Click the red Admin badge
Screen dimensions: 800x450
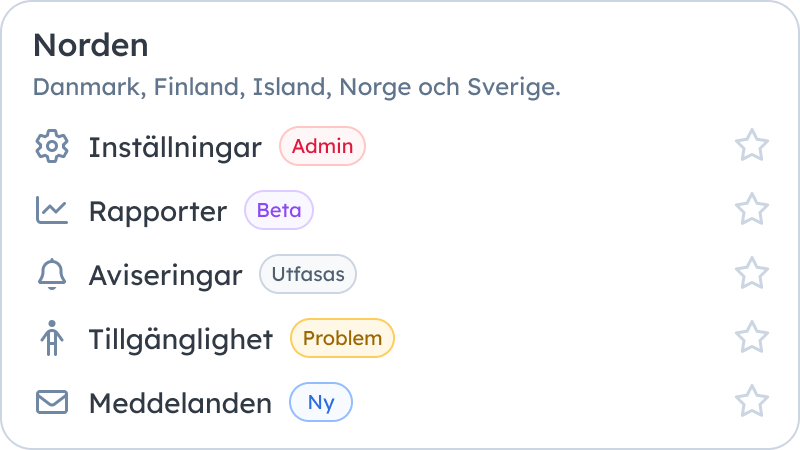point(322,146)
